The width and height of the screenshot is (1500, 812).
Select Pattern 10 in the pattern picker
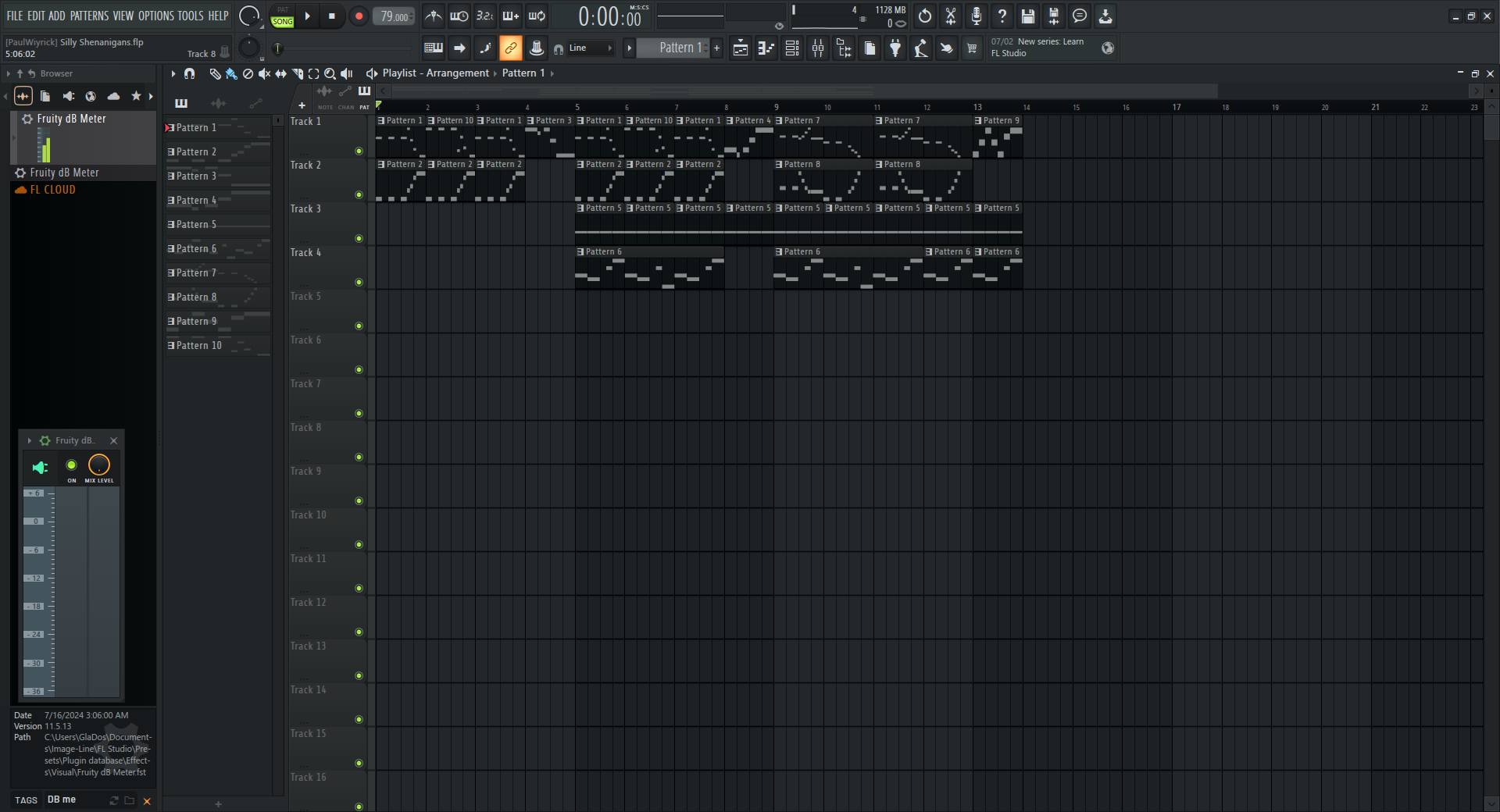pyautogui.click(x=218, y=346)
